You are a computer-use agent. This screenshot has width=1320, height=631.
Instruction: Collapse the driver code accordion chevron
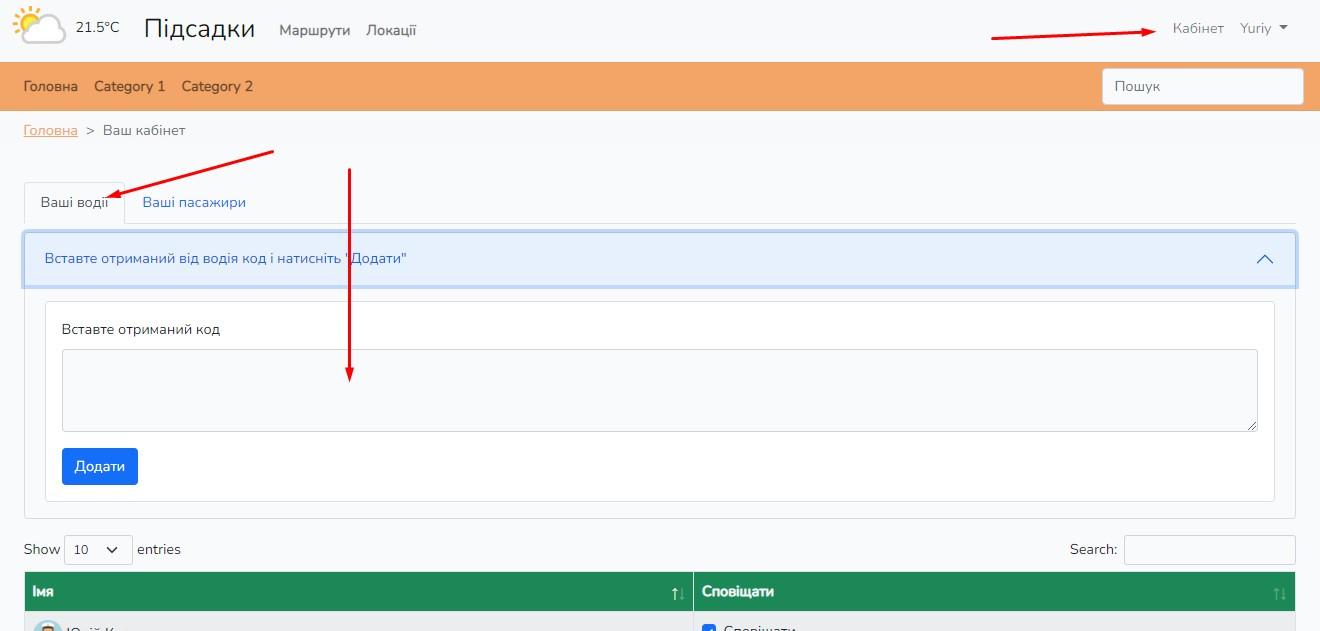pos(1264,259)
